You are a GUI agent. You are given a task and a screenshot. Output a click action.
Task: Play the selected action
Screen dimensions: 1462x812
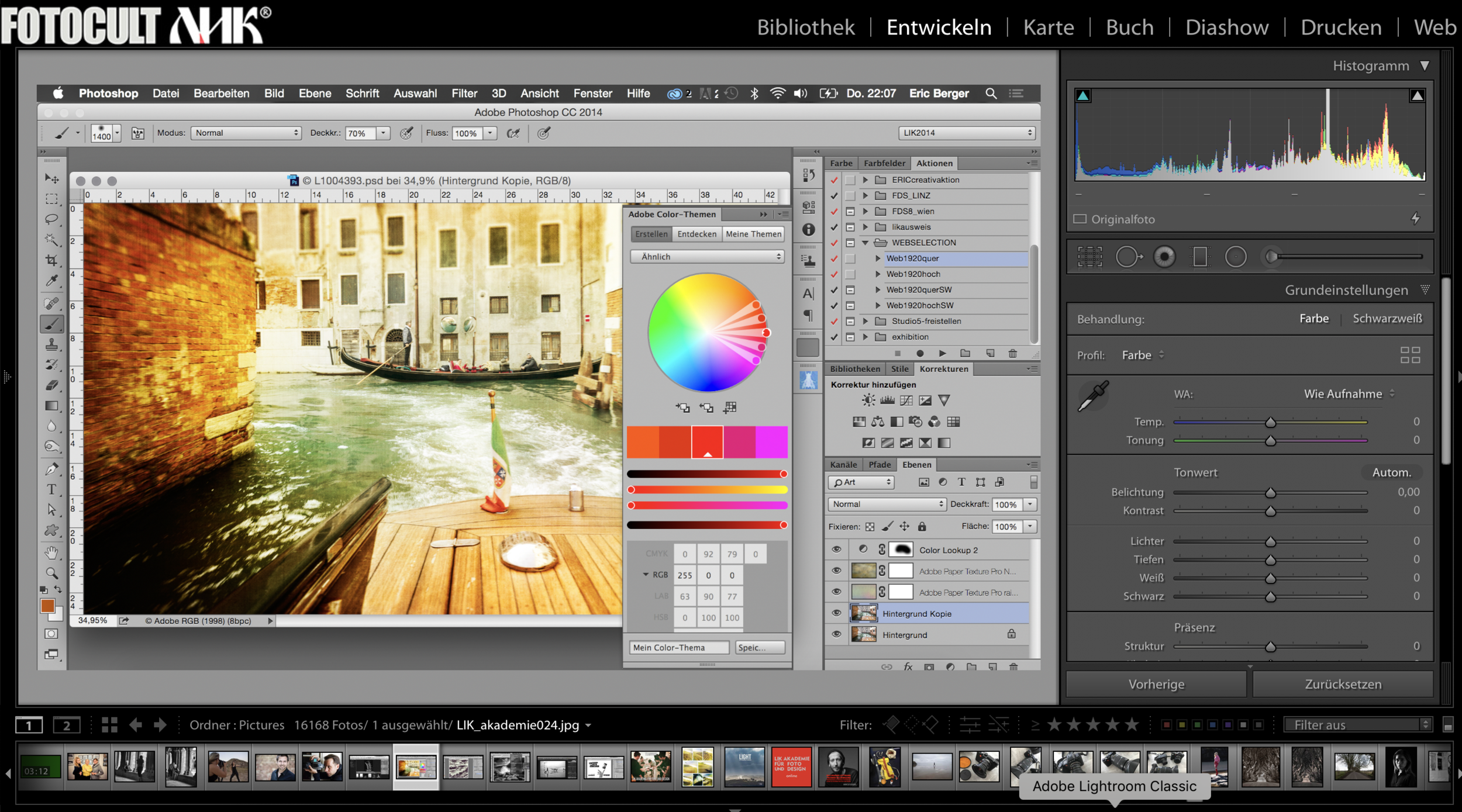coord(942,353)
